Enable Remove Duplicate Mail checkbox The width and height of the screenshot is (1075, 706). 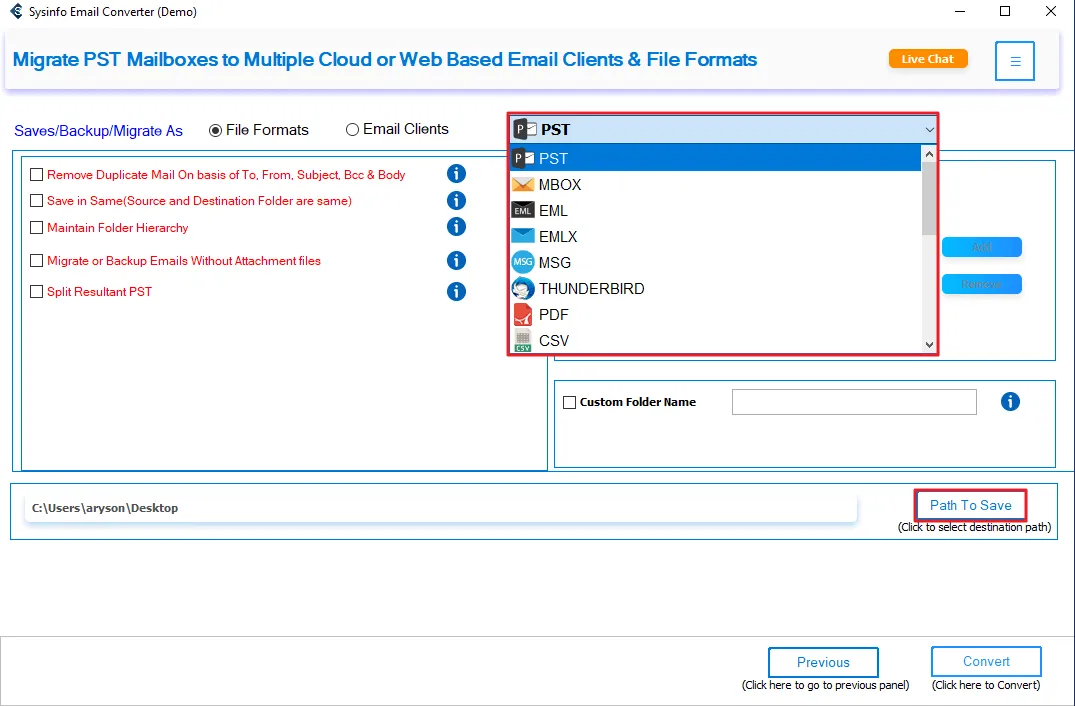click(37, 175)
